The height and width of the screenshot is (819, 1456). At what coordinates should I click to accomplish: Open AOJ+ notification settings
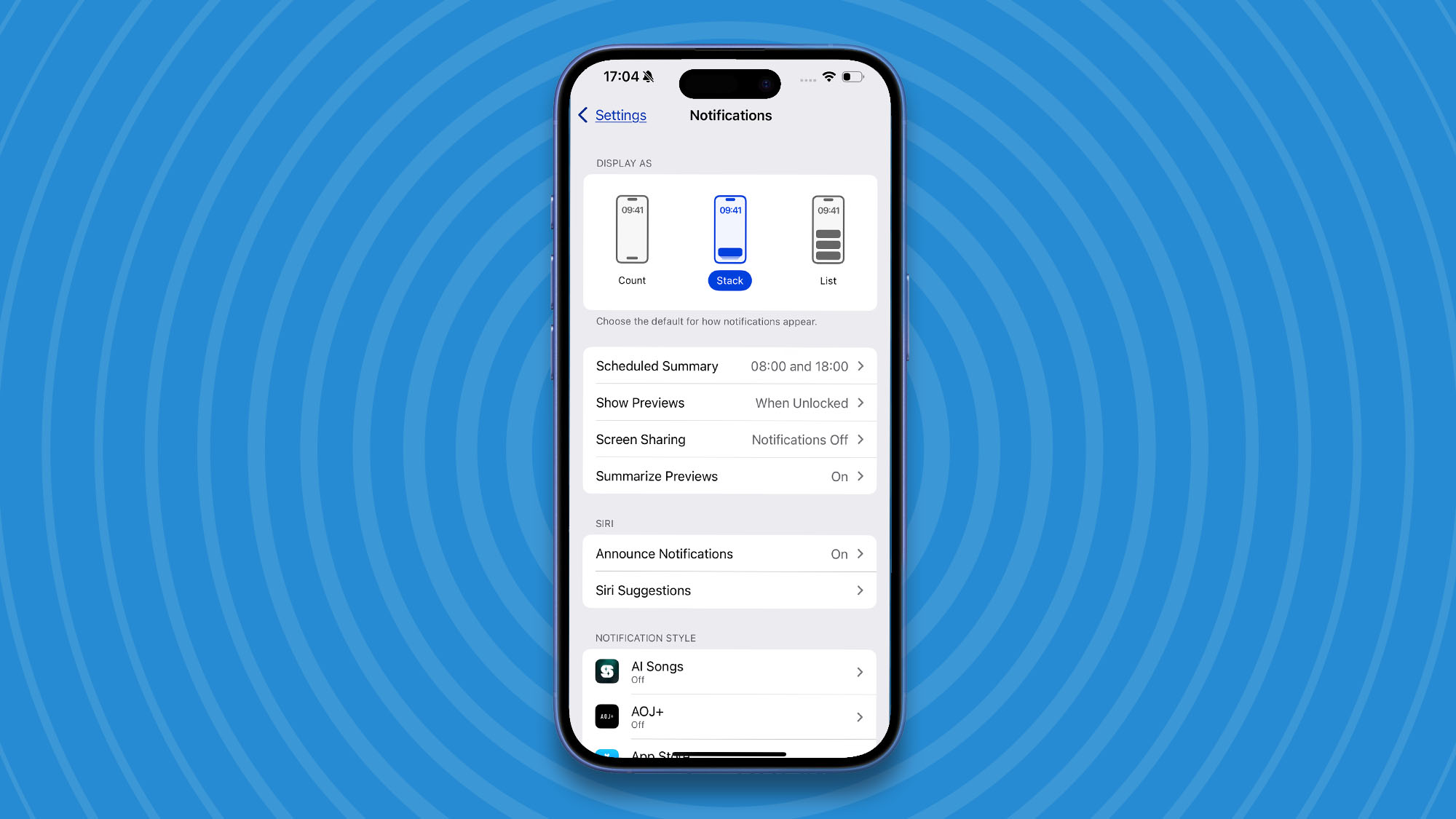(x=729, y=716)
